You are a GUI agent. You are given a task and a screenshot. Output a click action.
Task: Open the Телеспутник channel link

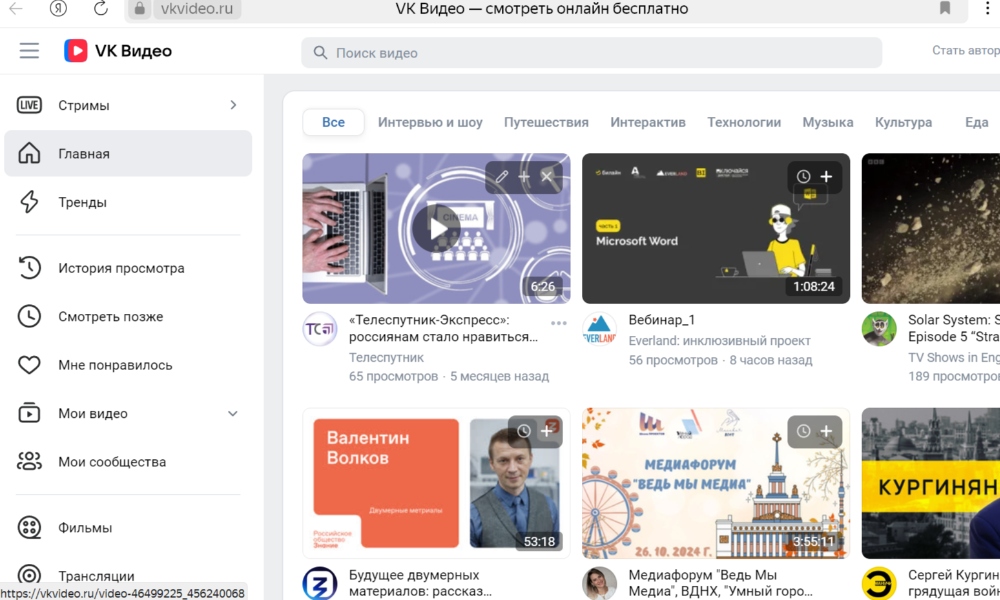click(x=386, y=358)
